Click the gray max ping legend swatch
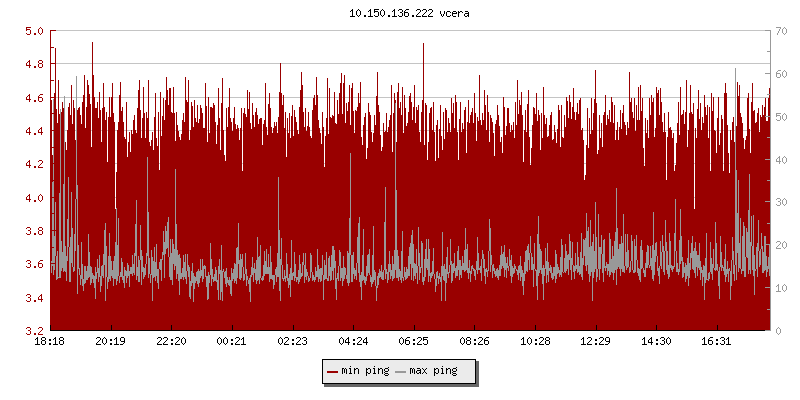This screenshot has width=800, height=400. click(401, 371)
